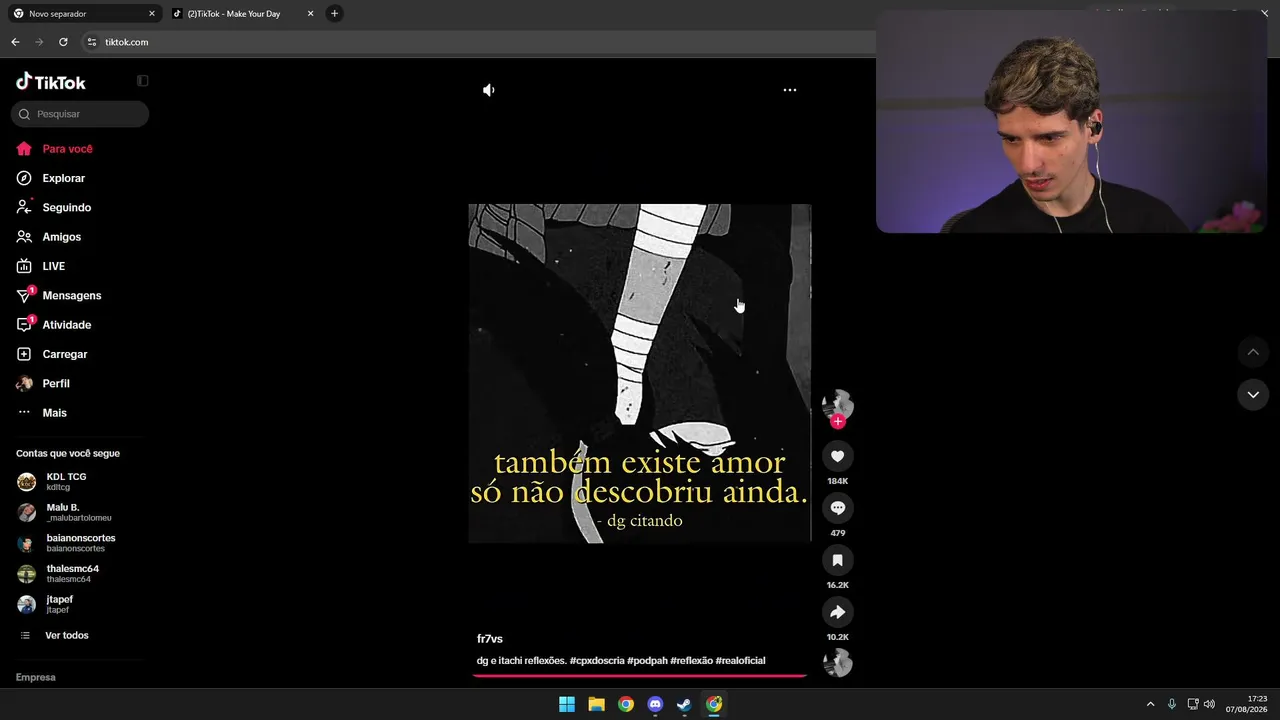Collapse the TikTok sidebar panel
1280x720 pixels.
[x=143, y=81]
